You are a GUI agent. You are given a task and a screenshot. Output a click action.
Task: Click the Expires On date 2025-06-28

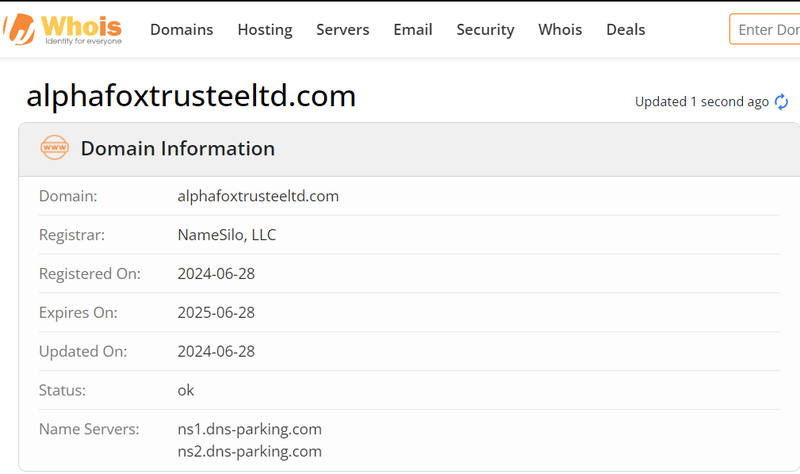(216, 312)
